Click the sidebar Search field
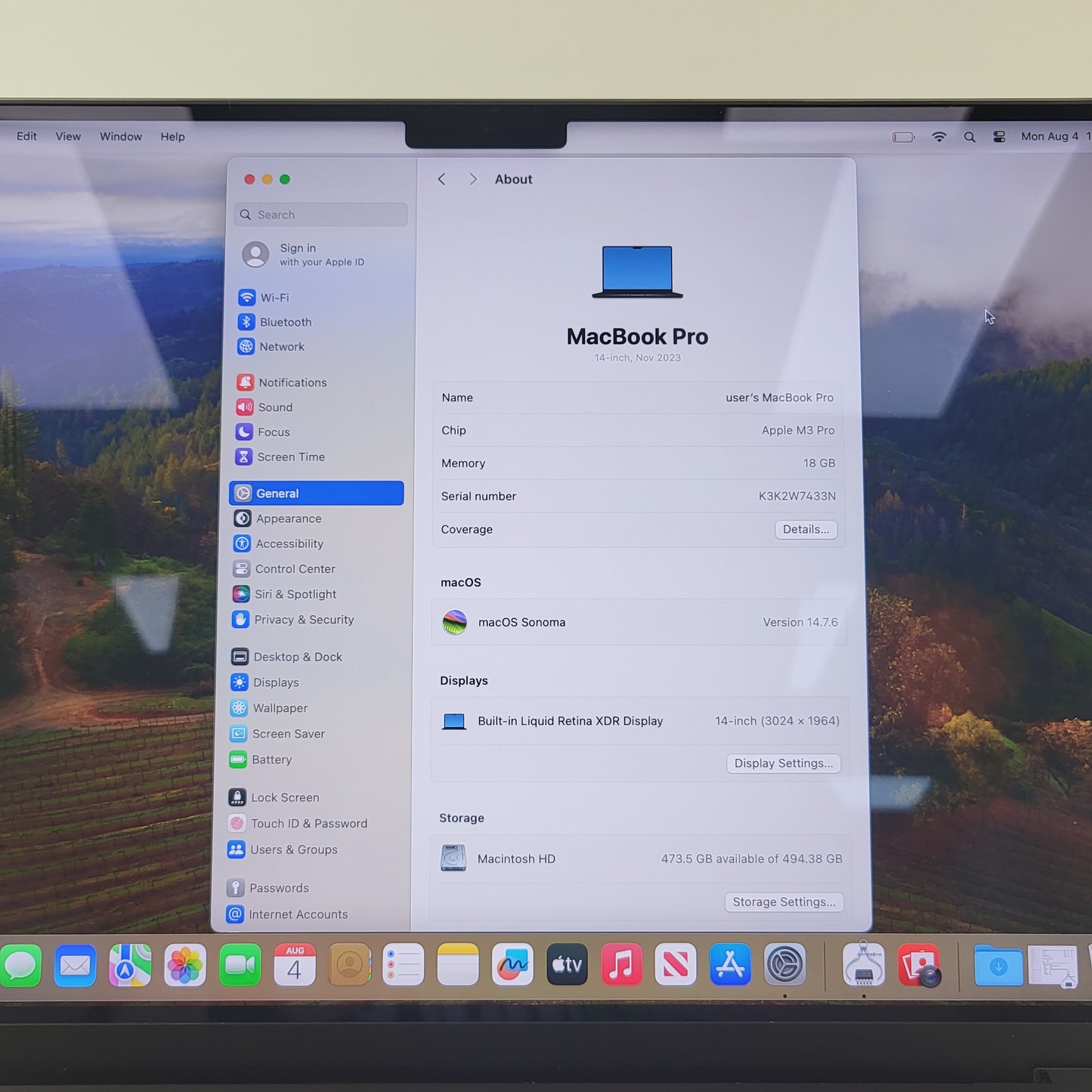The height and width of the screenshot is (1092, 1092). point(321,215)
